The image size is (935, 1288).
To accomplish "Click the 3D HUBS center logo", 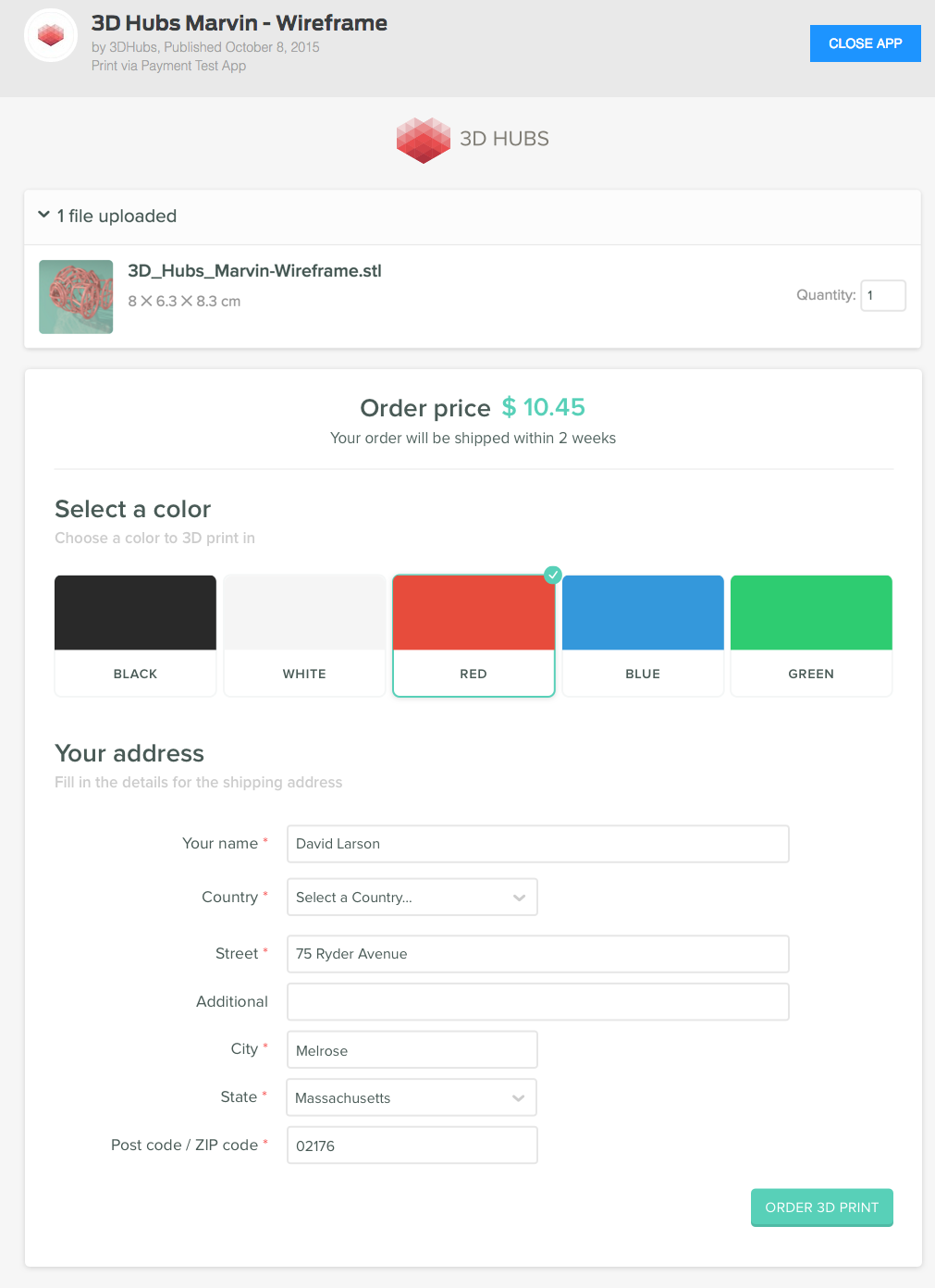I will tap(473, 140).
